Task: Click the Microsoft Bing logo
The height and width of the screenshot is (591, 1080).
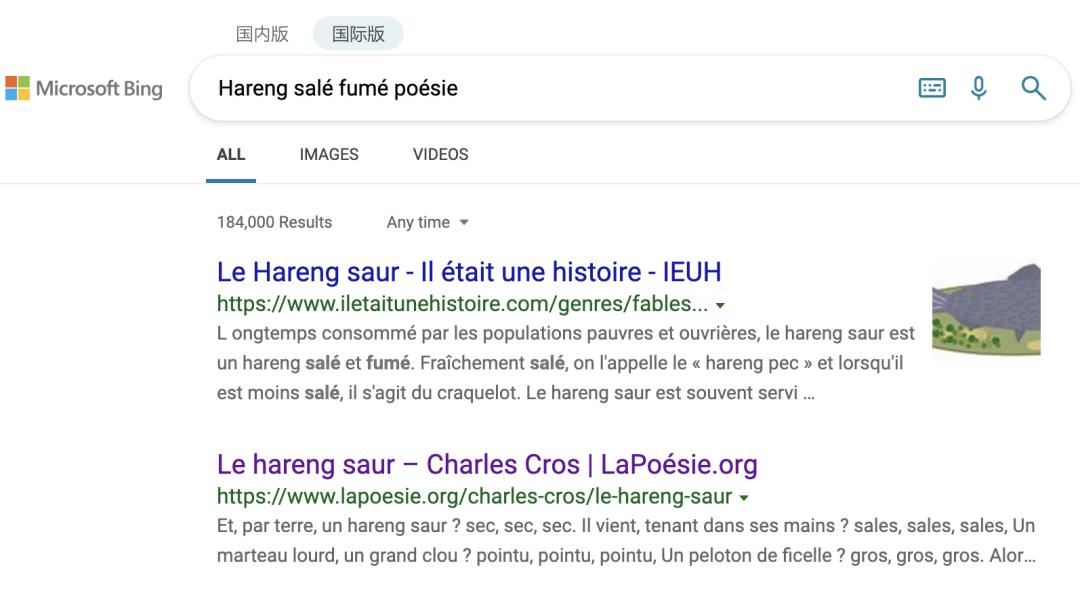Action: (84, 88)
